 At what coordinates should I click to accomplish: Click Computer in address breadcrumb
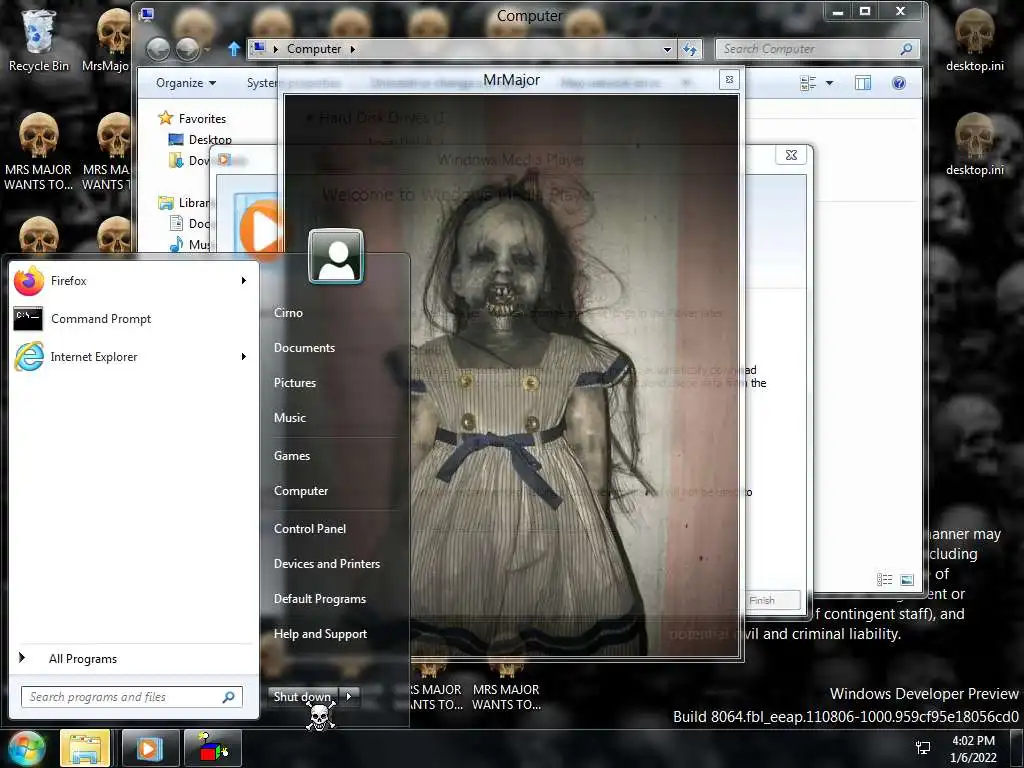click(313, 49)
